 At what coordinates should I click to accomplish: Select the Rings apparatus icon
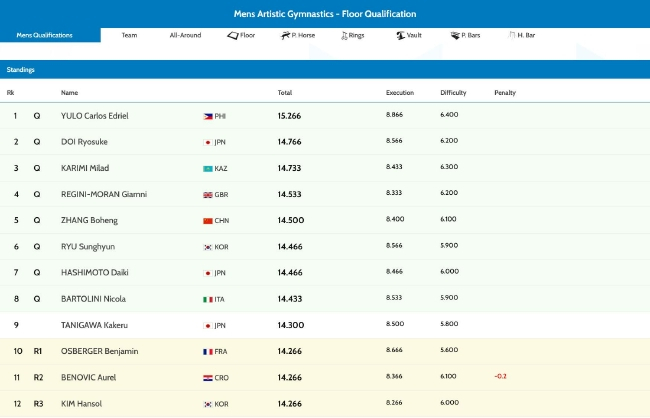pos(345,35)
